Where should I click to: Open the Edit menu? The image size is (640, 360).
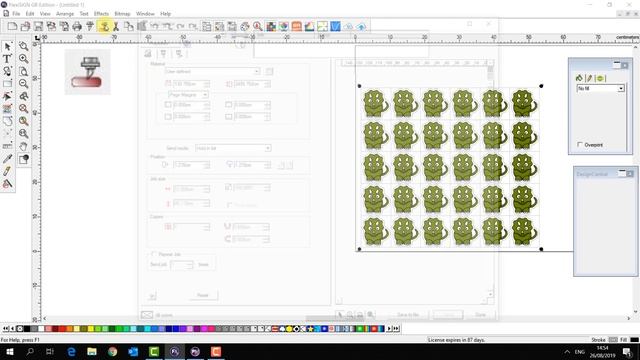(30, 13)
